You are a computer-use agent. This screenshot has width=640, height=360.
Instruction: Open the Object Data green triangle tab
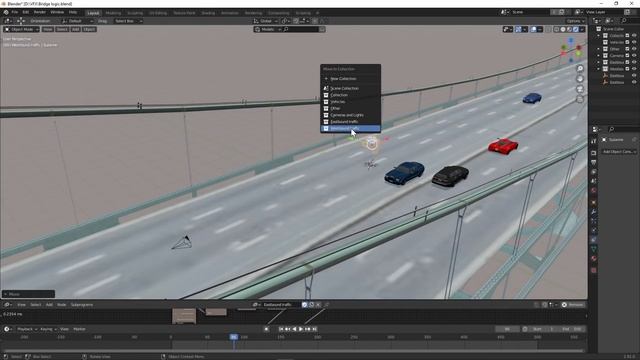(593, 249)
